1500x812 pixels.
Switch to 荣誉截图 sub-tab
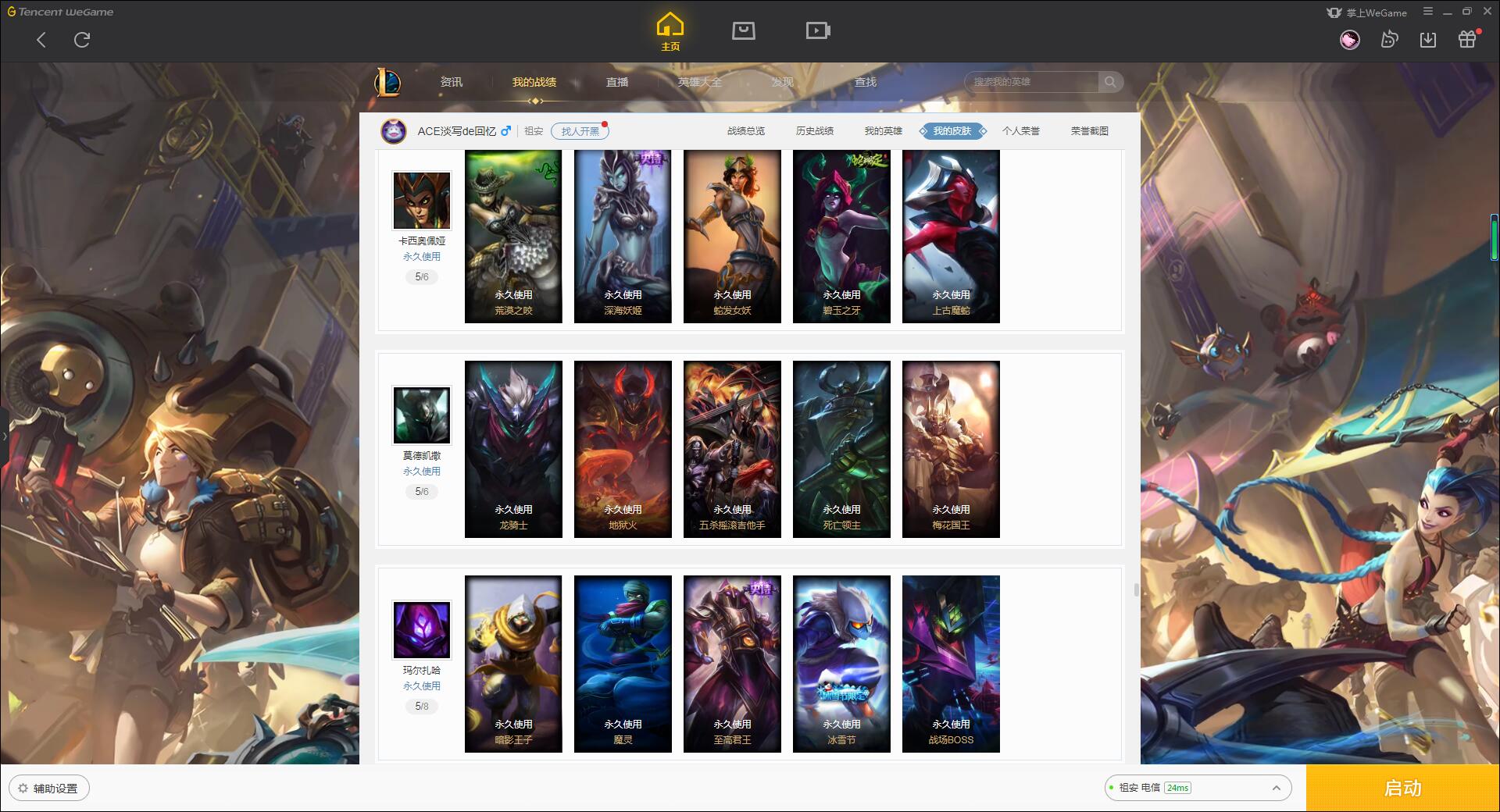(1090, 131)
